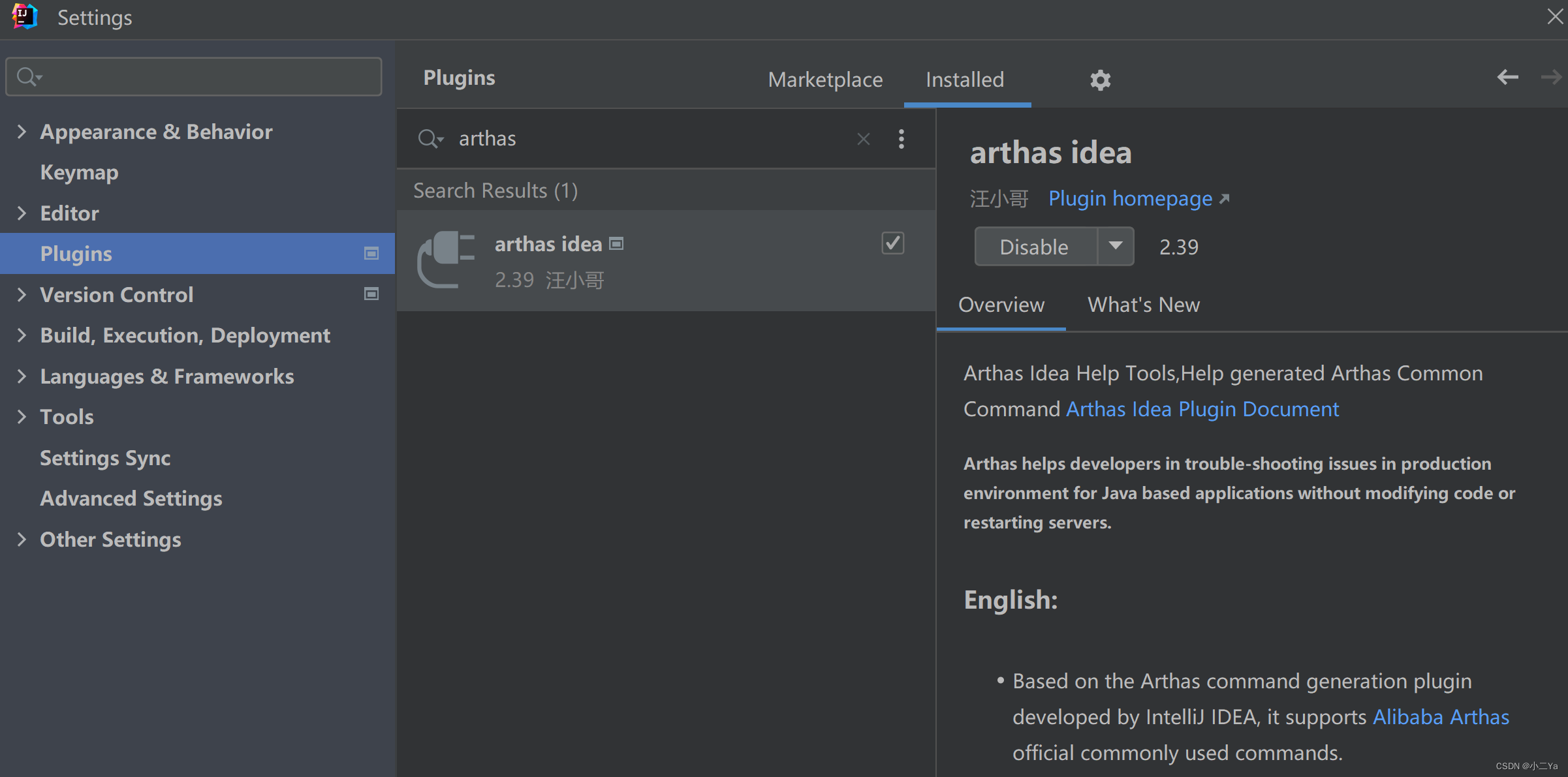
Task: Open the Disable button dropdown arrow
Action: (1116, 247)
